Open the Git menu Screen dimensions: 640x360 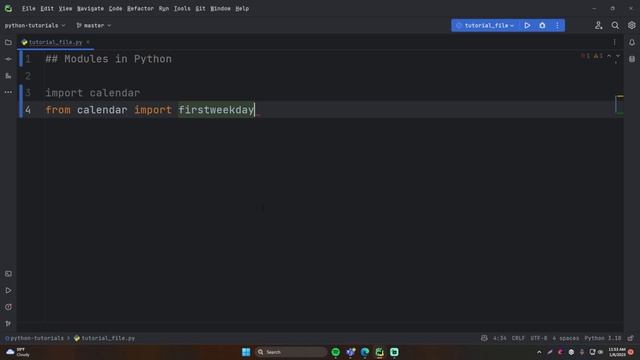coord(200,8)
